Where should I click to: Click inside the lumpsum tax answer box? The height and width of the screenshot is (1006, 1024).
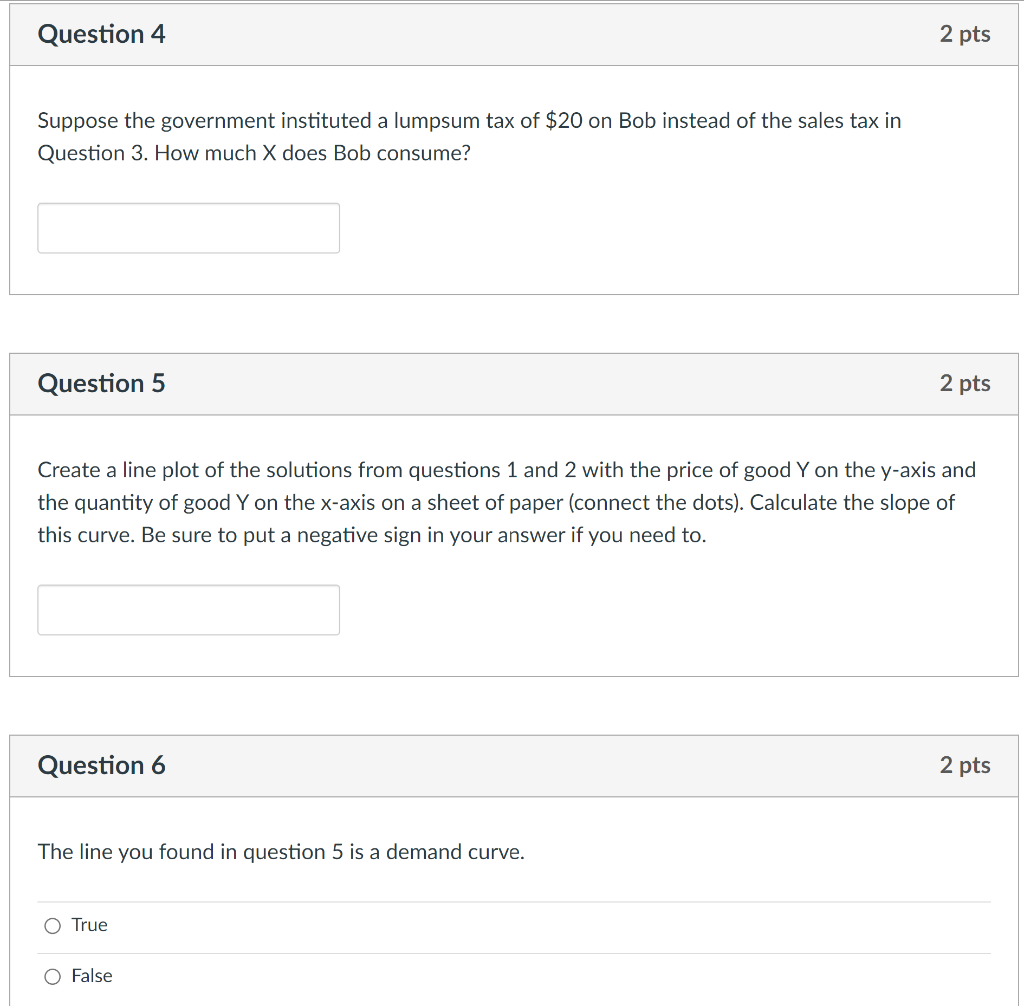188,228
